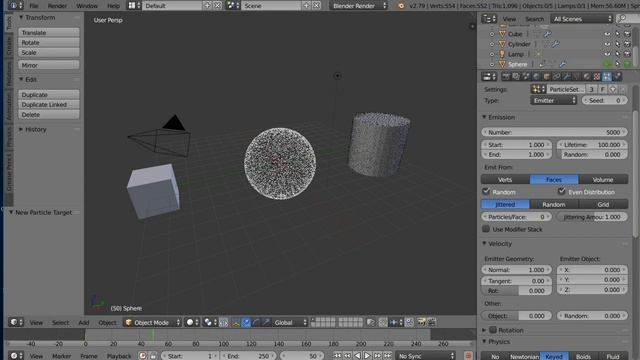Collapse the Transform panel

pyautogui.click(x=21, y=18)
